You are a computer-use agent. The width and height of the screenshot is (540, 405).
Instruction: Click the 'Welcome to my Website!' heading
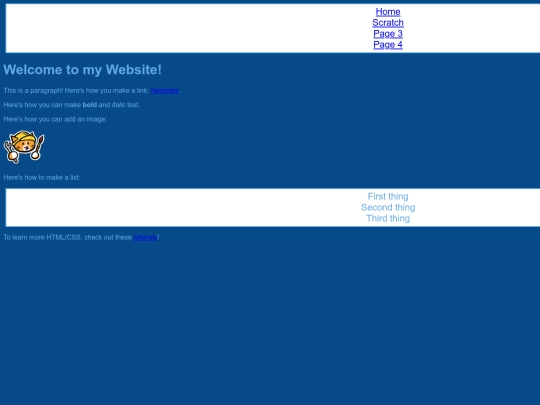pos(82,70)
